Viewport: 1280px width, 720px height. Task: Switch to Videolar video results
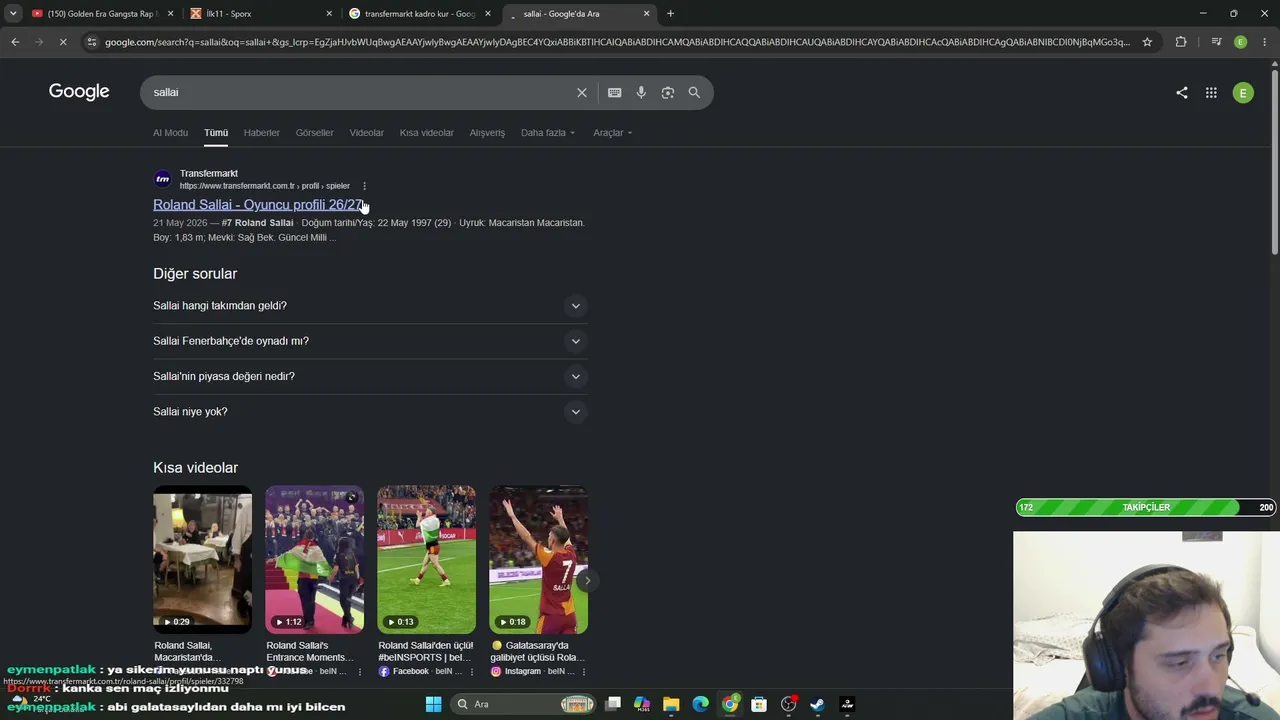point(367,133)
